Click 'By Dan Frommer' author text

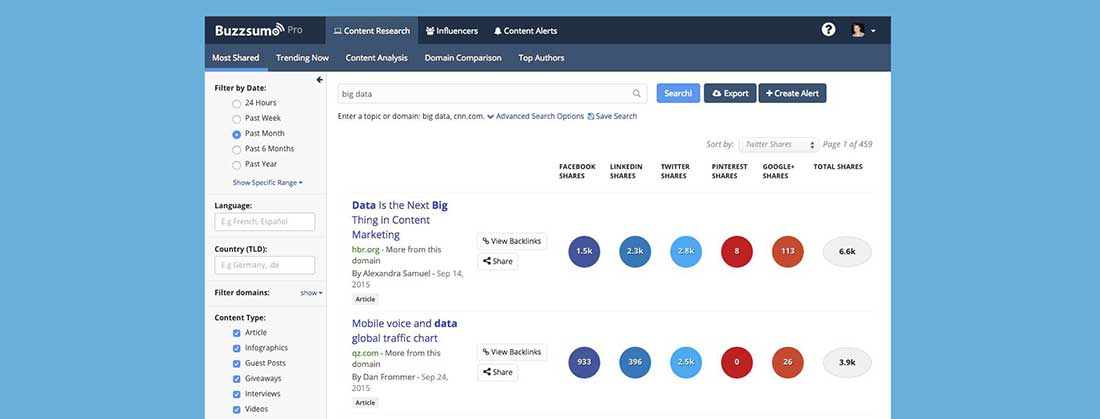tap(384, 377)
